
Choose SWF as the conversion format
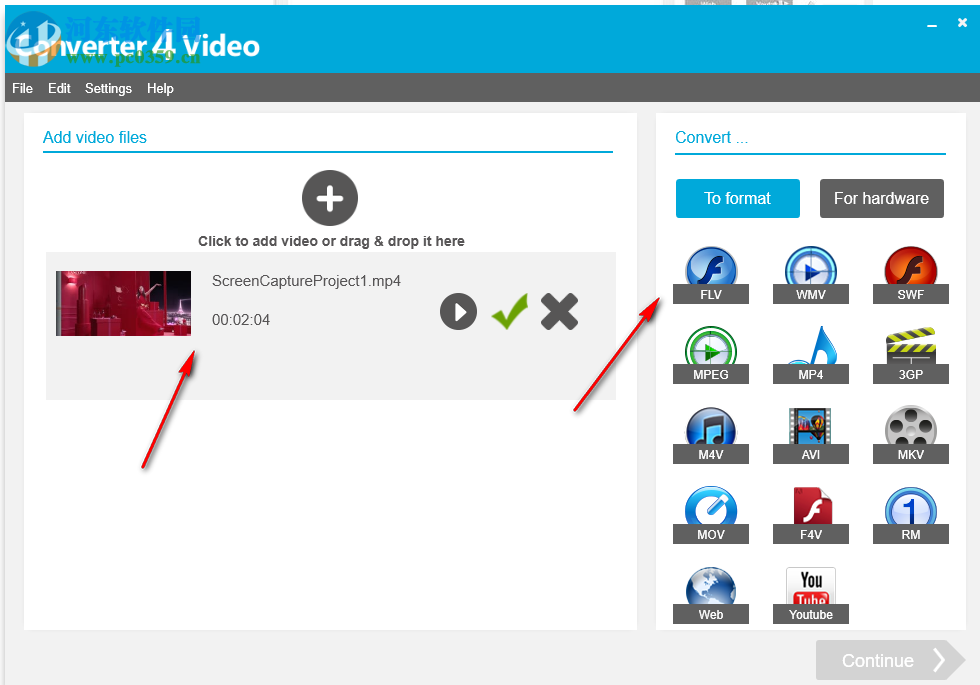pos(910,270)
